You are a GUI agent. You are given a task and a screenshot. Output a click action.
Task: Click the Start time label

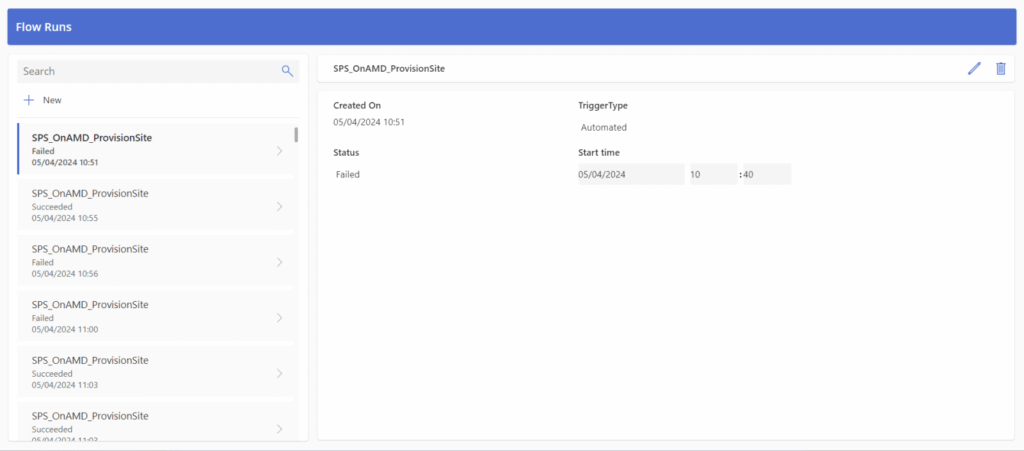click(x=599, y=152)
